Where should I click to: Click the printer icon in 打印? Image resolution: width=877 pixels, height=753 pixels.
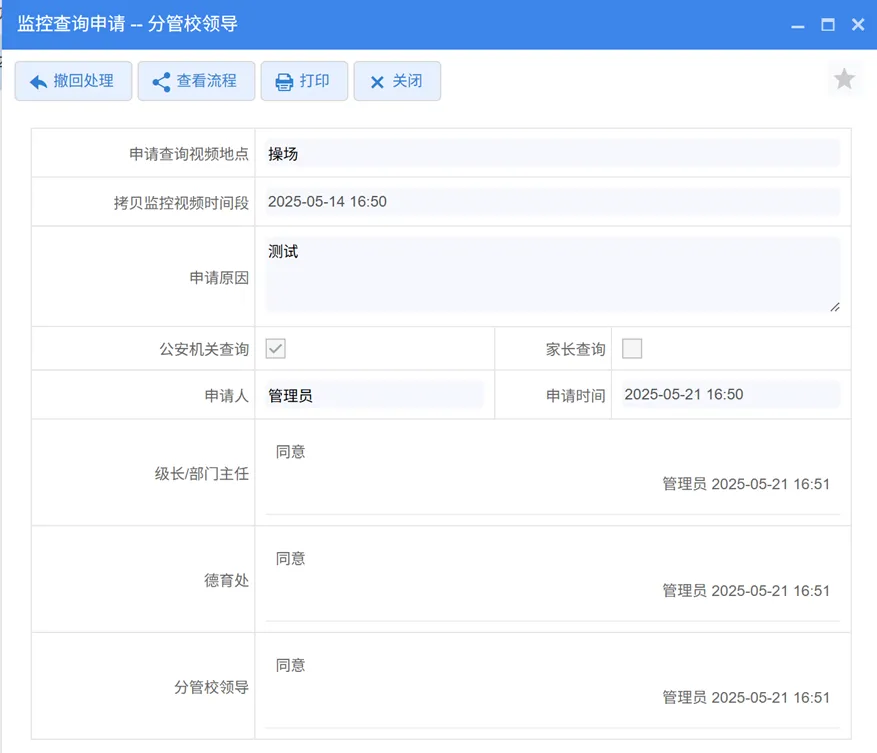coord(284,82)
